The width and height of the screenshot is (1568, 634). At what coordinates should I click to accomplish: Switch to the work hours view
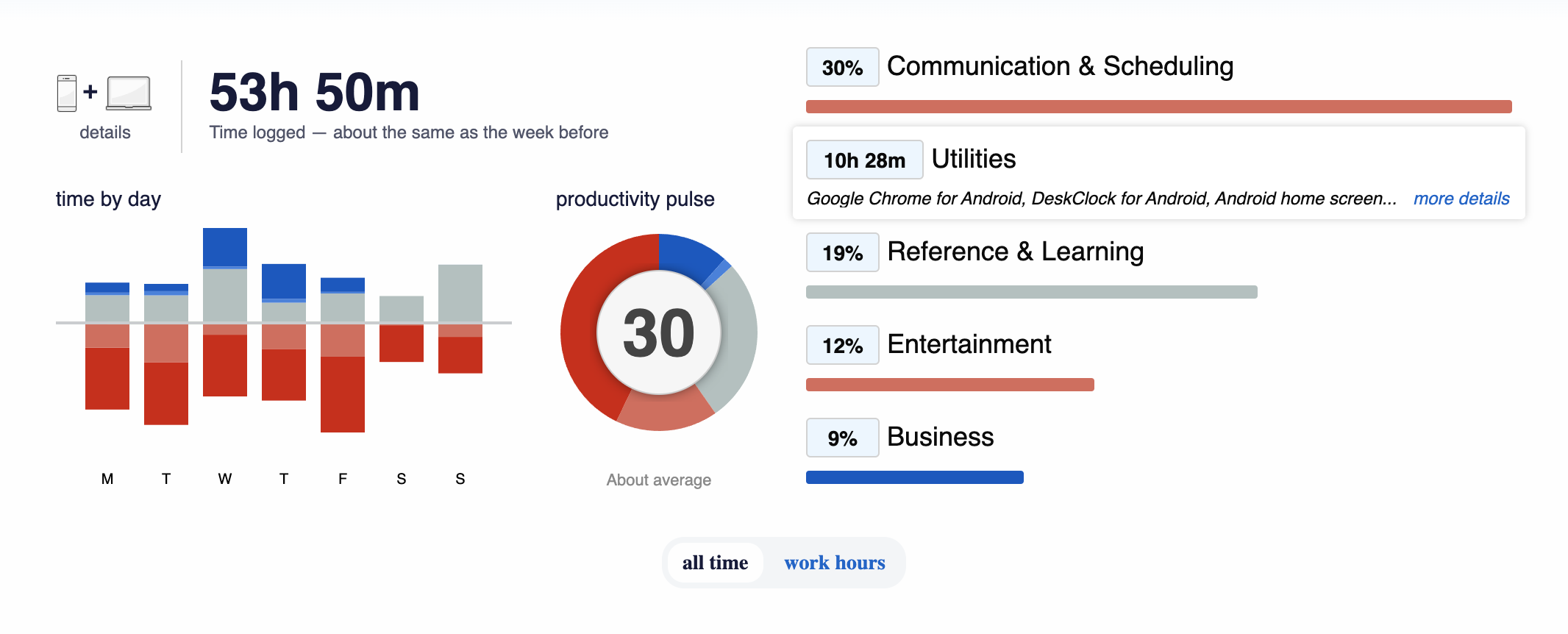click(835, 563)
